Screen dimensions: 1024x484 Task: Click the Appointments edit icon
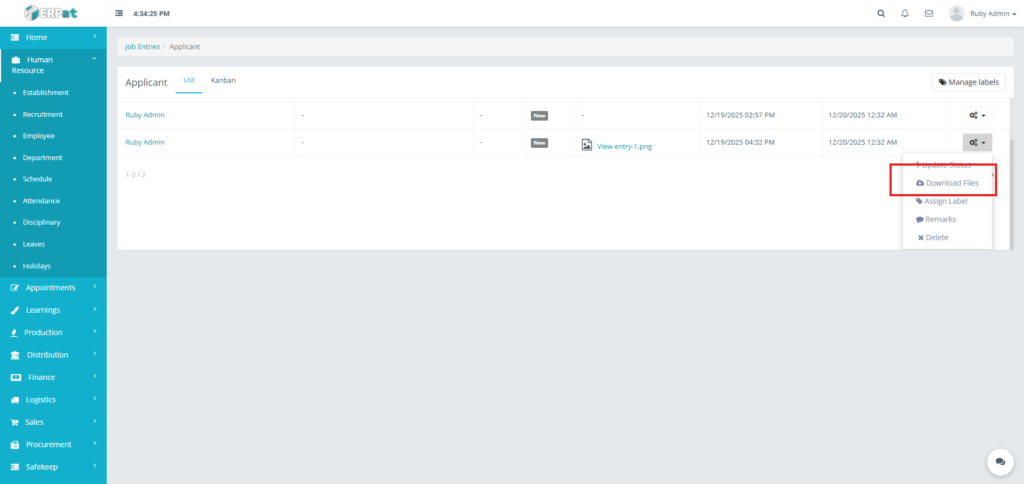(15, 288)
